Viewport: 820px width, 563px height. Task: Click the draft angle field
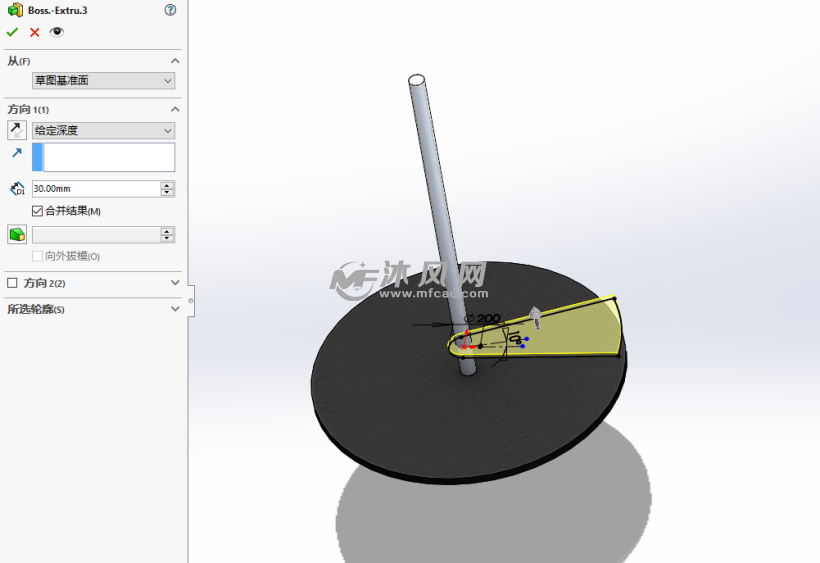(x=96, y=235)
